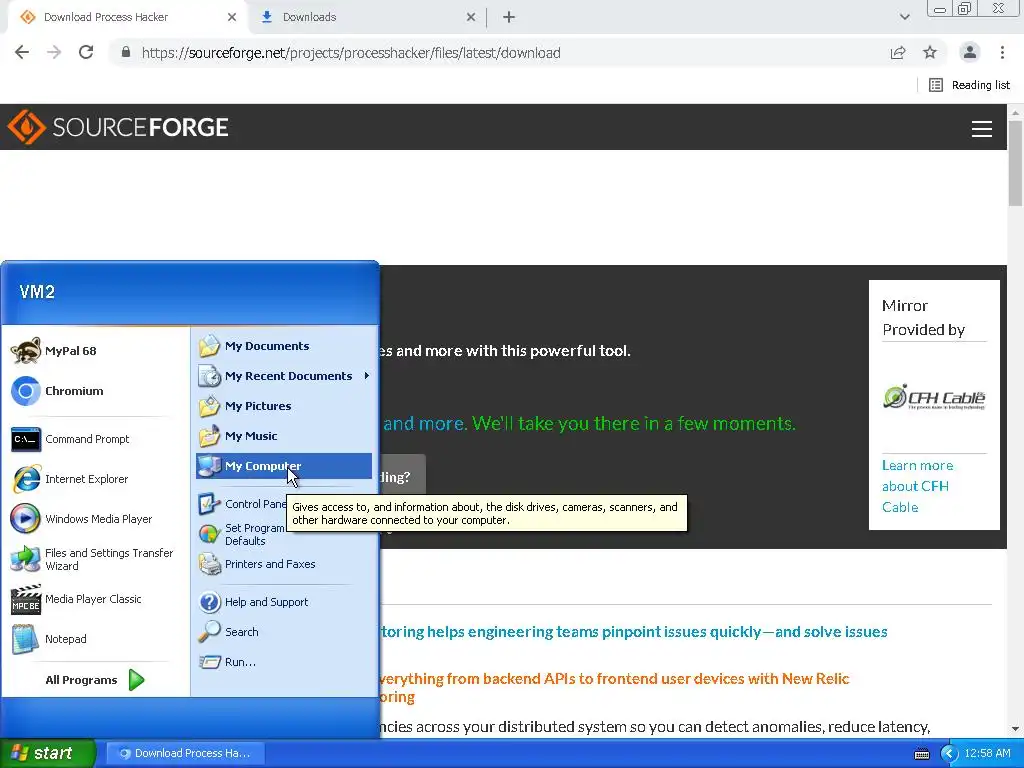Open Search from Start menu

(x=283, y=632)
